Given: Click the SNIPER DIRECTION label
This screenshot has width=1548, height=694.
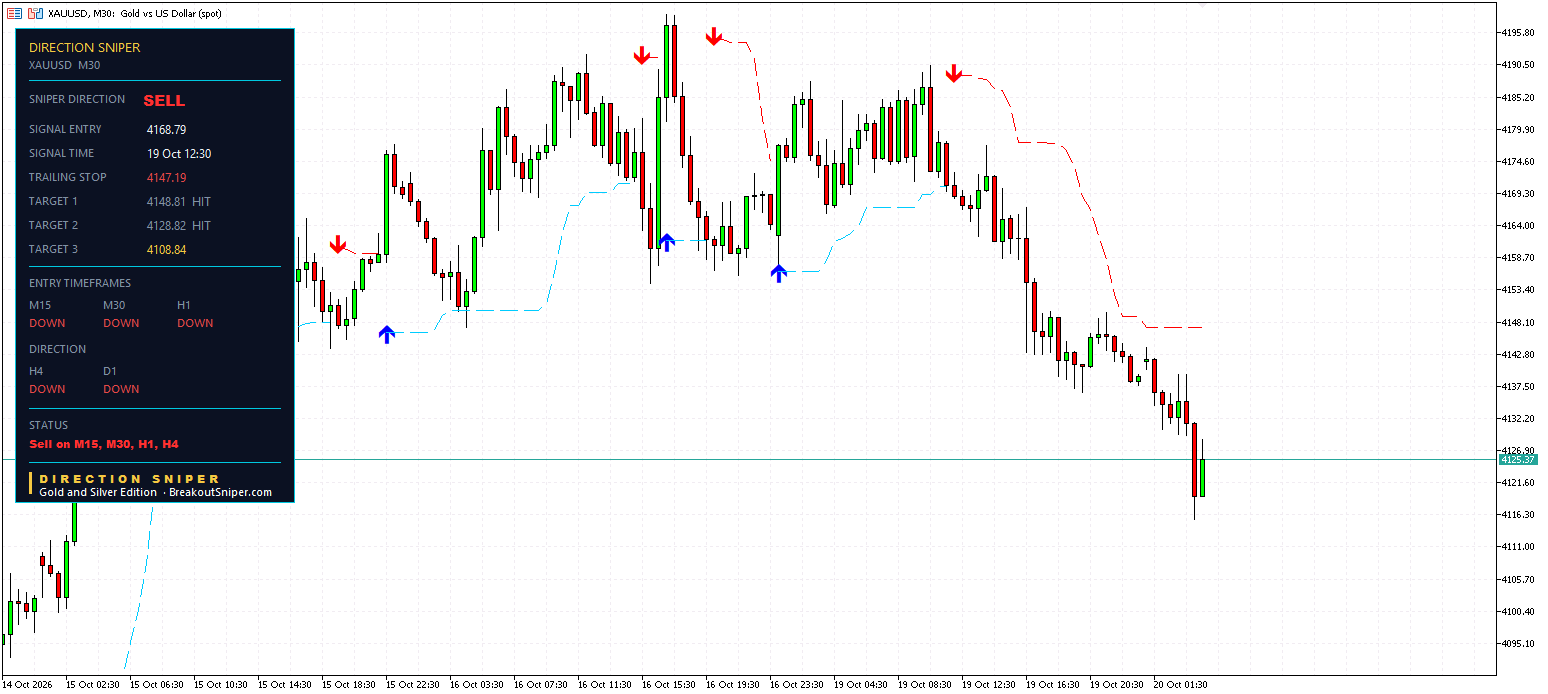Looking at the screenshot, I should [x=77, y=99].
